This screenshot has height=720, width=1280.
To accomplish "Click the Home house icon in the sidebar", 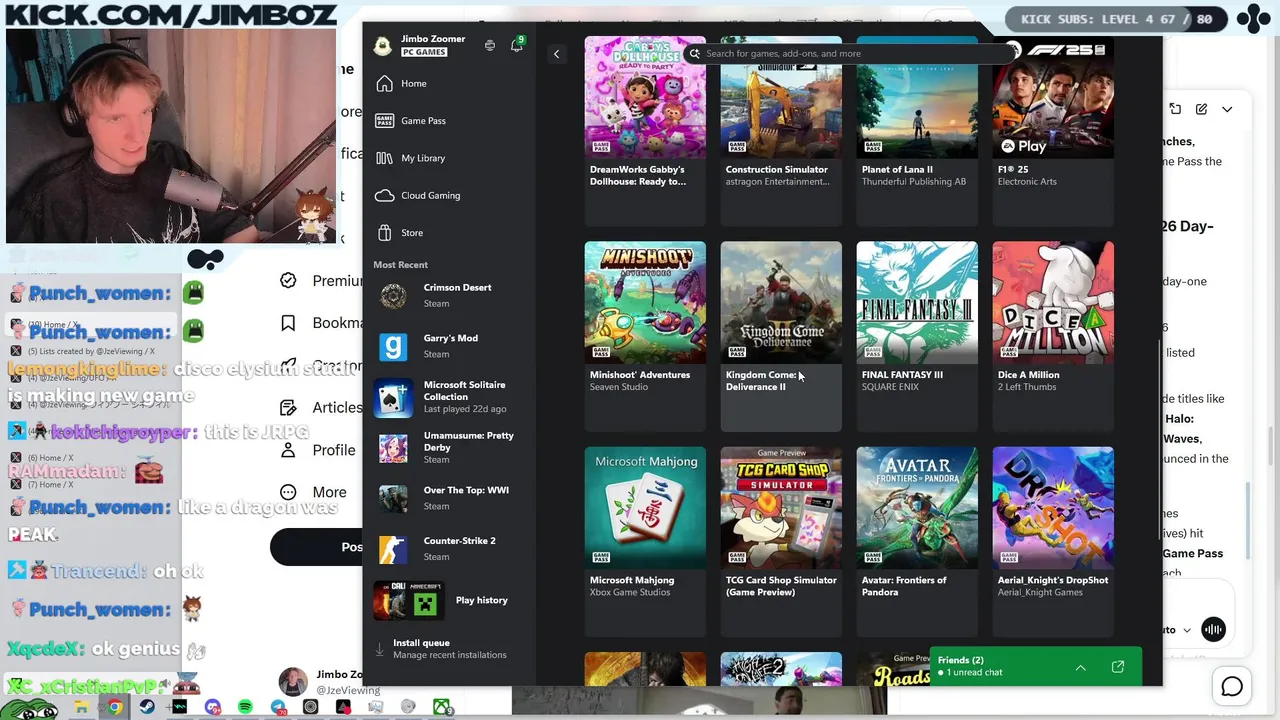I will [x=385, y=84].
